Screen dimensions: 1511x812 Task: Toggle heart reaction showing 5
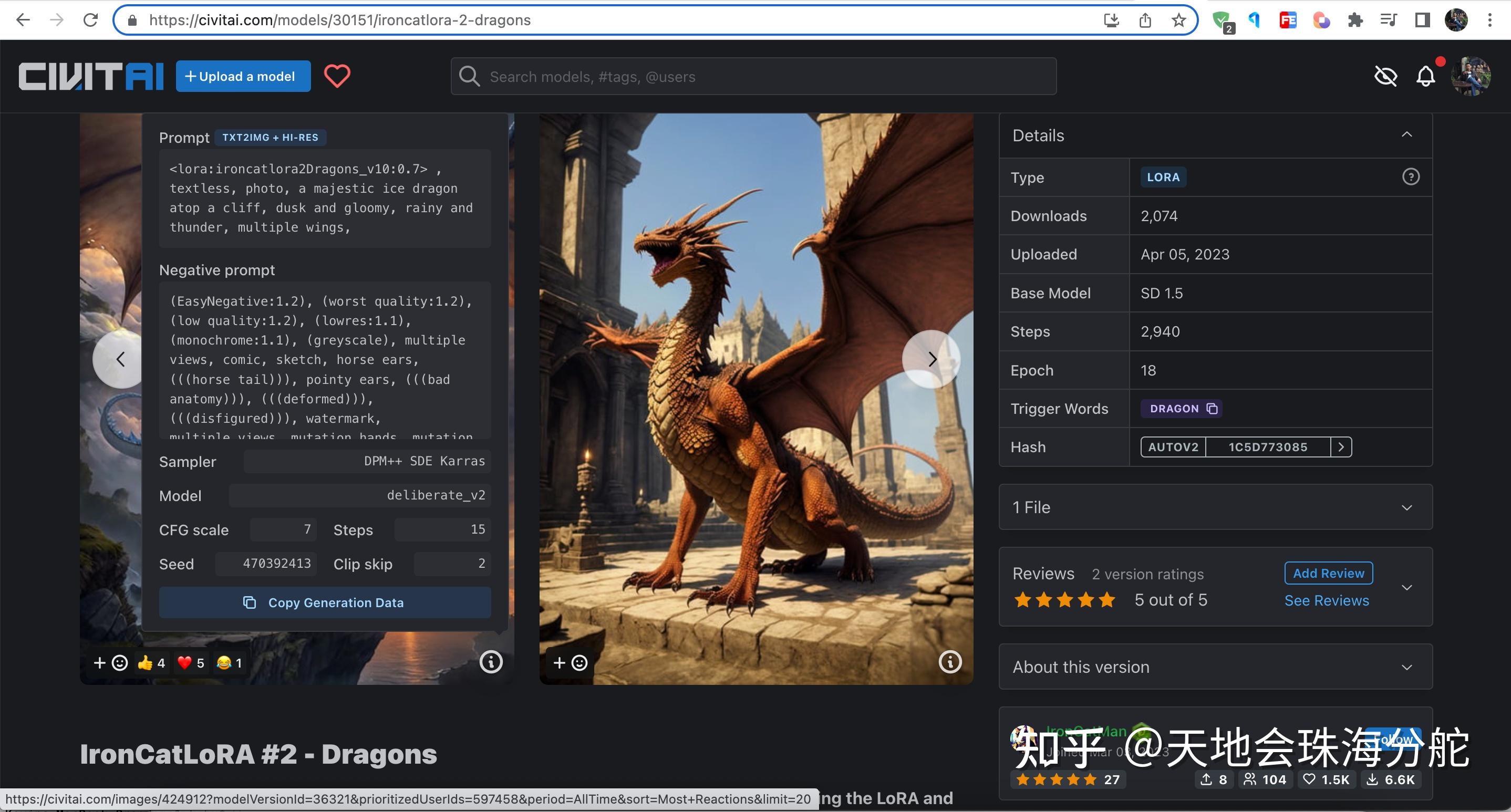(x=191, y=662)
